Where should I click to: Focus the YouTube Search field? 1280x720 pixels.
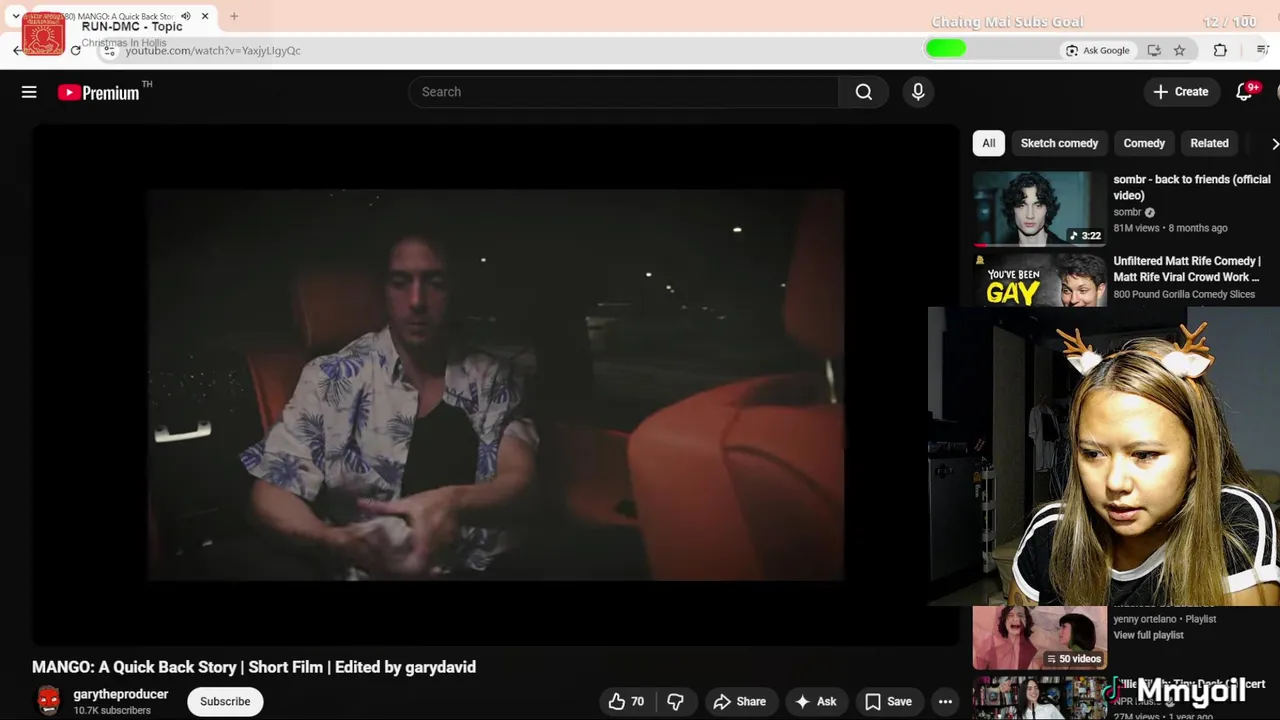[x=624, y=92]
